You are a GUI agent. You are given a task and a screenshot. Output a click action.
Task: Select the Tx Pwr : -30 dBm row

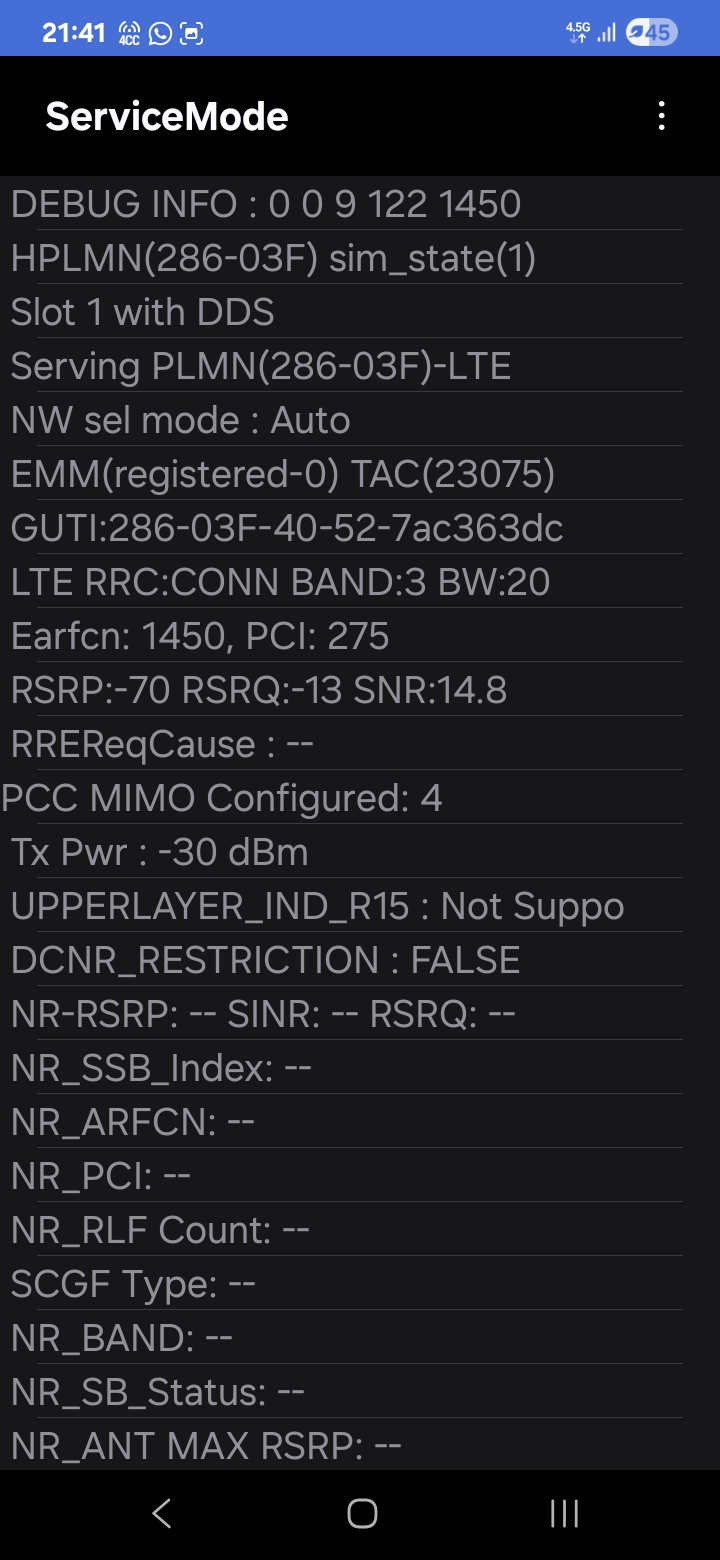click(x=342, y=852)
